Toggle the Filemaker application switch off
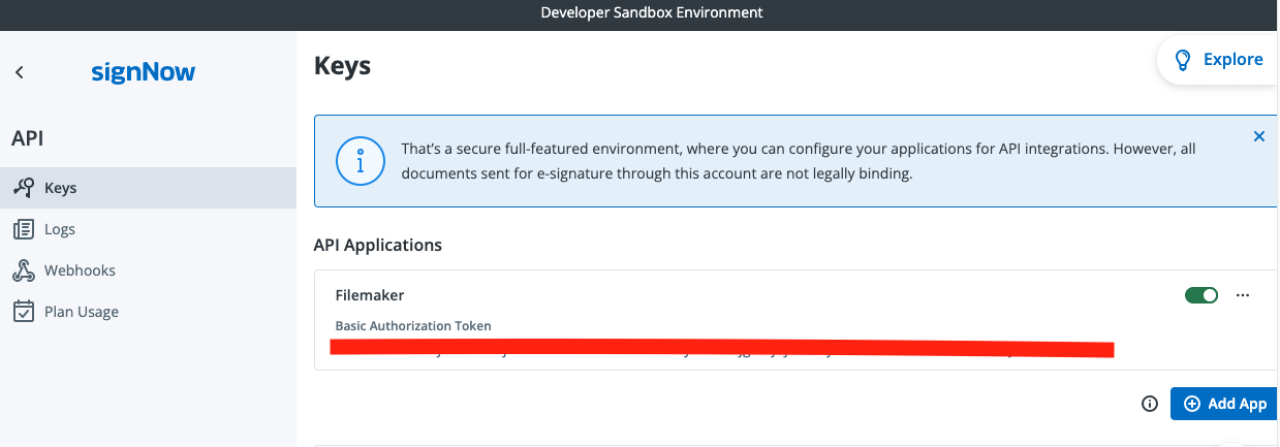This screenshot has width=1280, height=447. click(x=1201, y=295)
